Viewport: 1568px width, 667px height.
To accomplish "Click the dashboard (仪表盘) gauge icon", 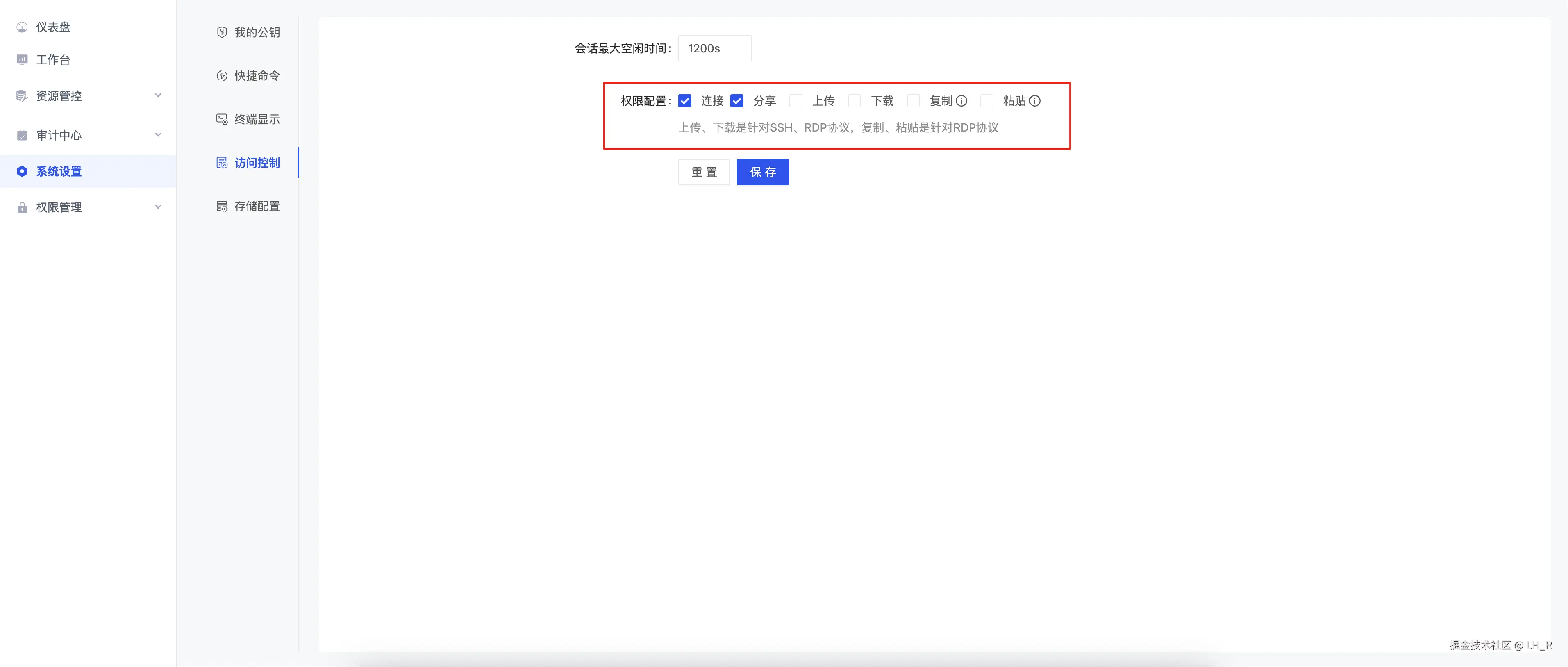I will (22, 27).
